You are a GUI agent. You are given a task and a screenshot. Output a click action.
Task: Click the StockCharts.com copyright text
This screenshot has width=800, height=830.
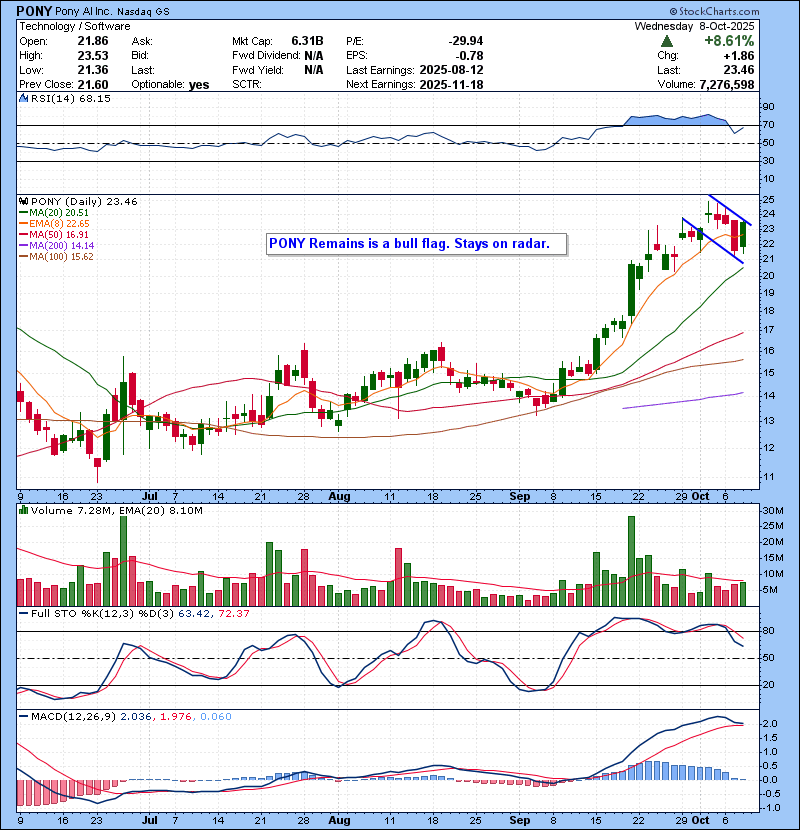click(714, 11)
